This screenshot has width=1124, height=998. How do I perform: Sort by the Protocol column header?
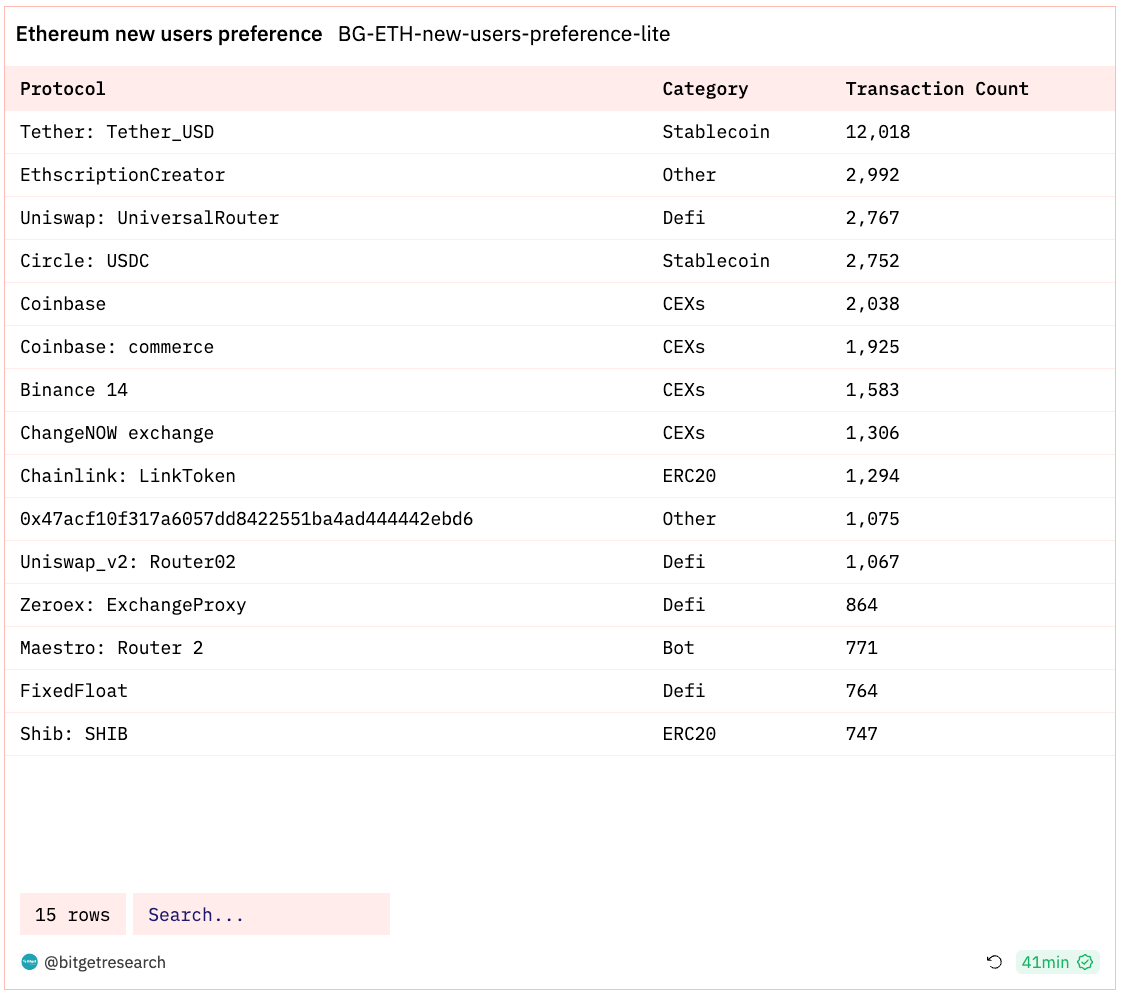click(63, 89)
